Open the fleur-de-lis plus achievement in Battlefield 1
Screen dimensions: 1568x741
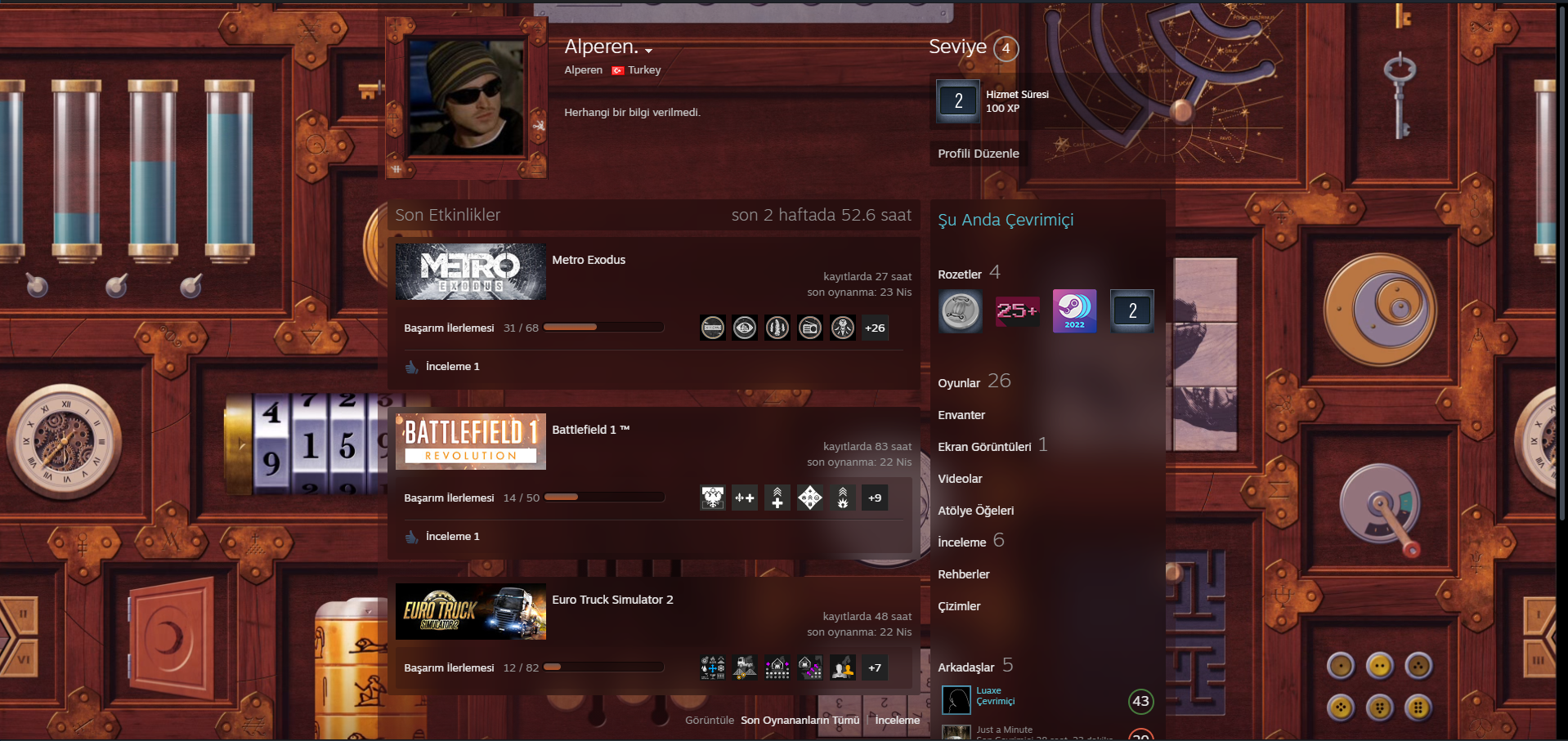pos(745,498)
